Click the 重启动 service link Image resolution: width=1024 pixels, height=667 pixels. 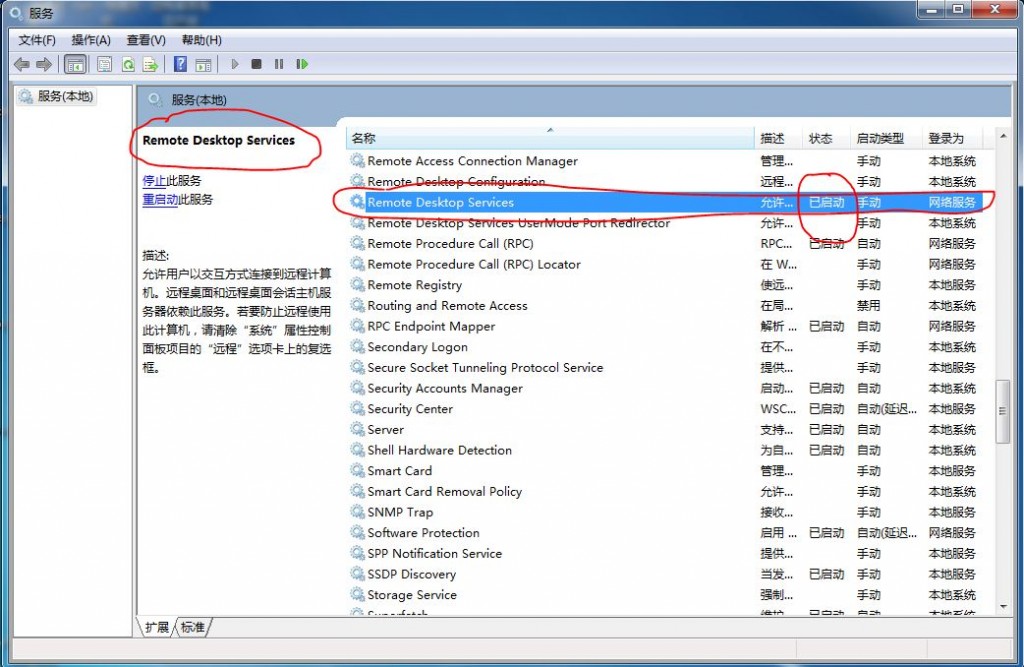(x=160, y=199)
